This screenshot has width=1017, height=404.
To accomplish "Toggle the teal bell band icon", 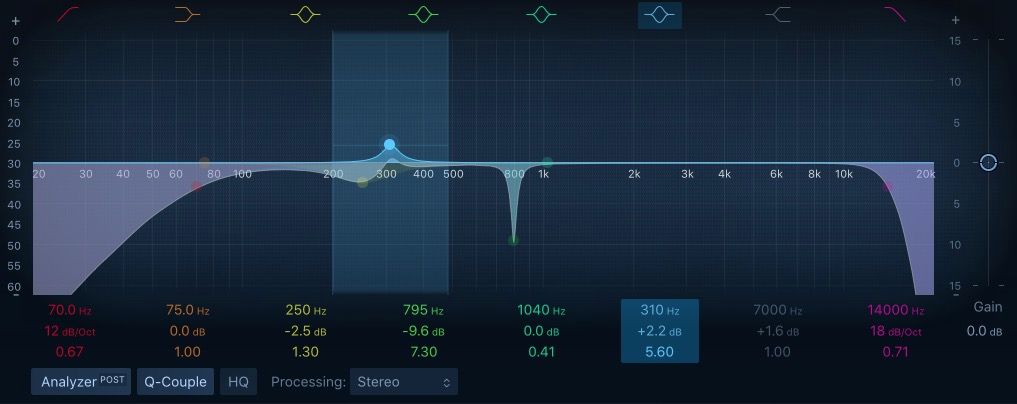I will (x=542, y=14).
